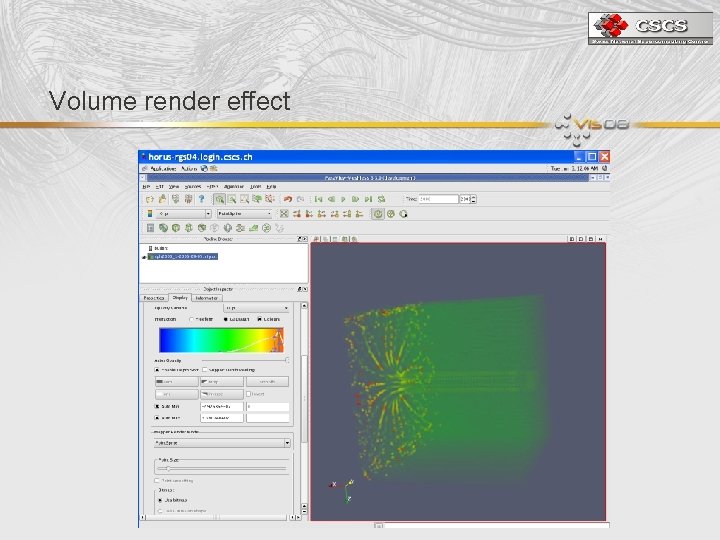Click the opacity slider handle
This screenshot has height=540, width=720.
[x=287, y=360]
